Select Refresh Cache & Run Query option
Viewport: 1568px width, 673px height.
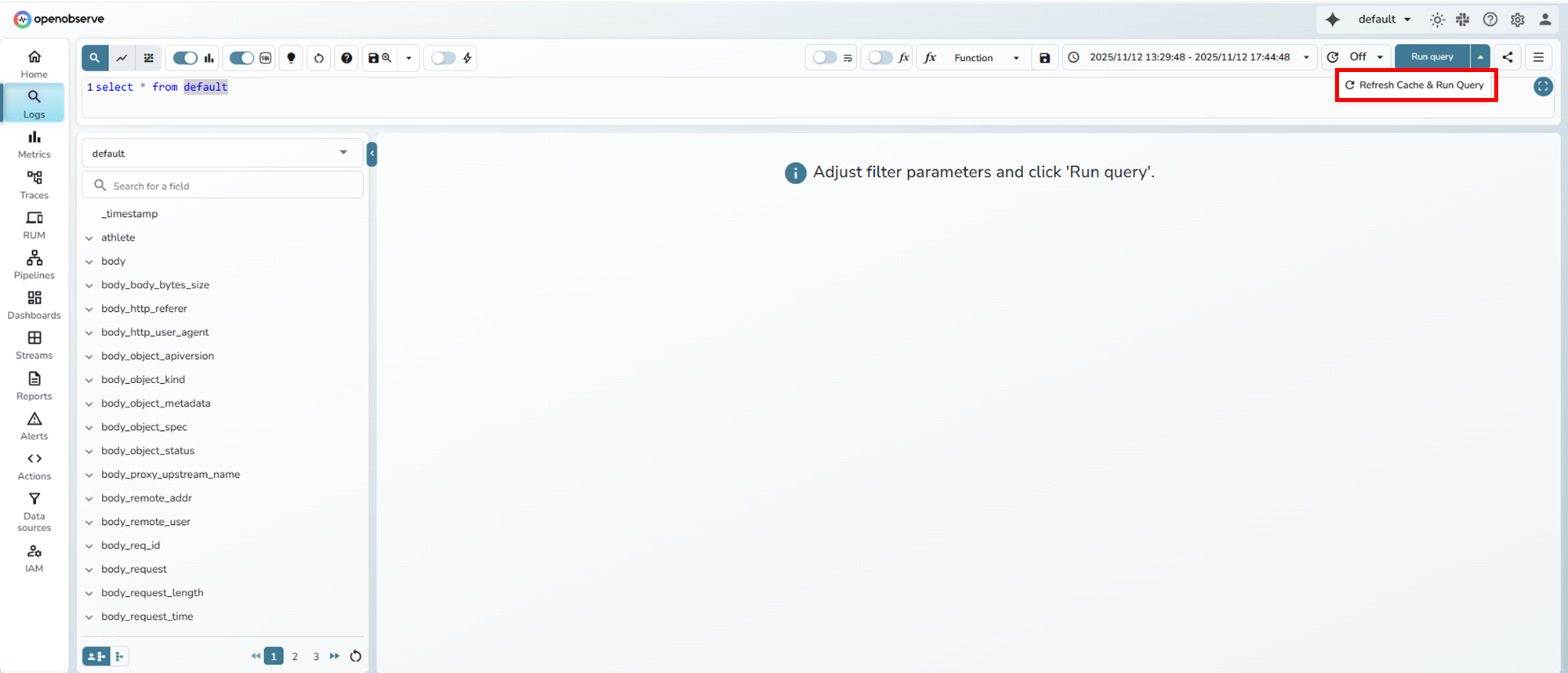[1415, 85]
